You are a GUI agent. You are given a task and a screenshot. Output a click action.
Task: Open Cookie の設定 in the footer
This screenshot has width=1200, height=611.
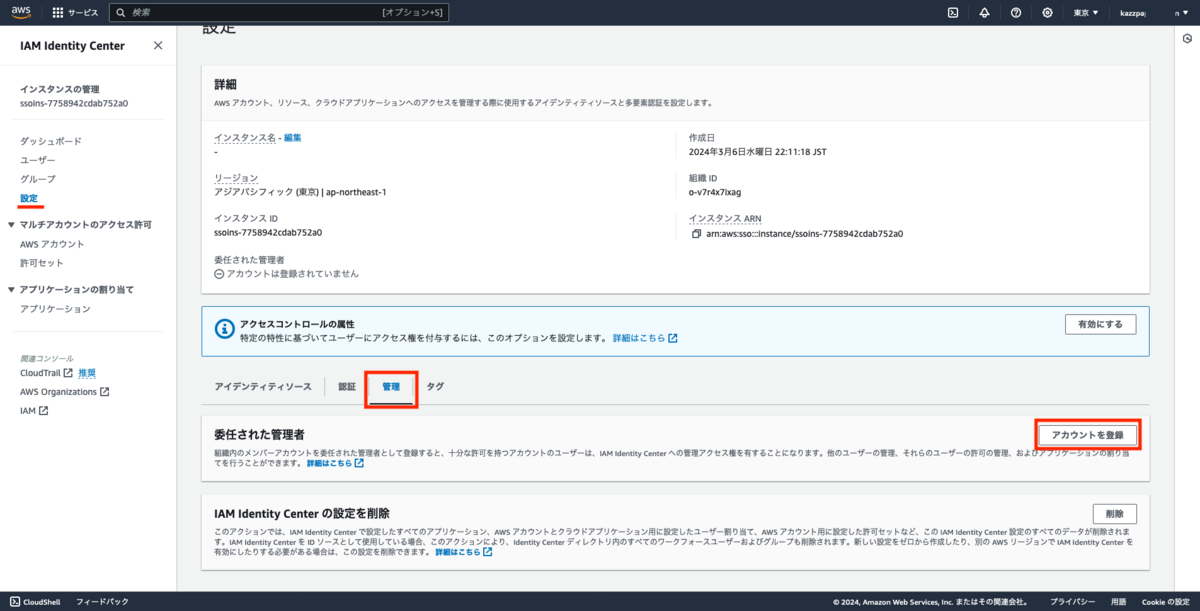(1165, 602)
